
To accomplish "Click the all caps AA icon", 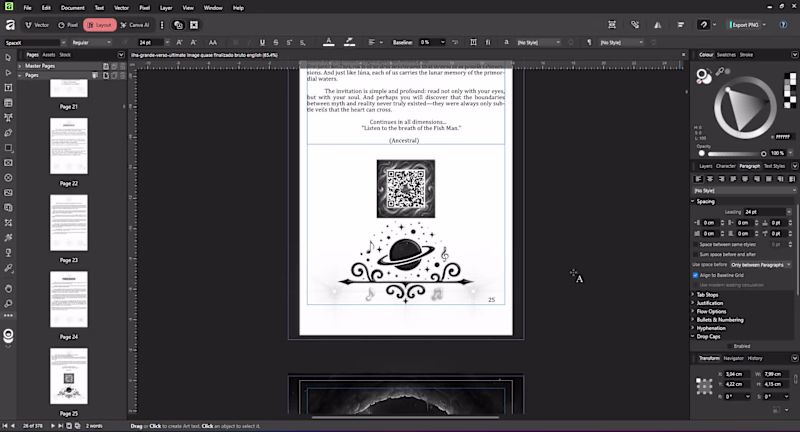I will point(213,42).
